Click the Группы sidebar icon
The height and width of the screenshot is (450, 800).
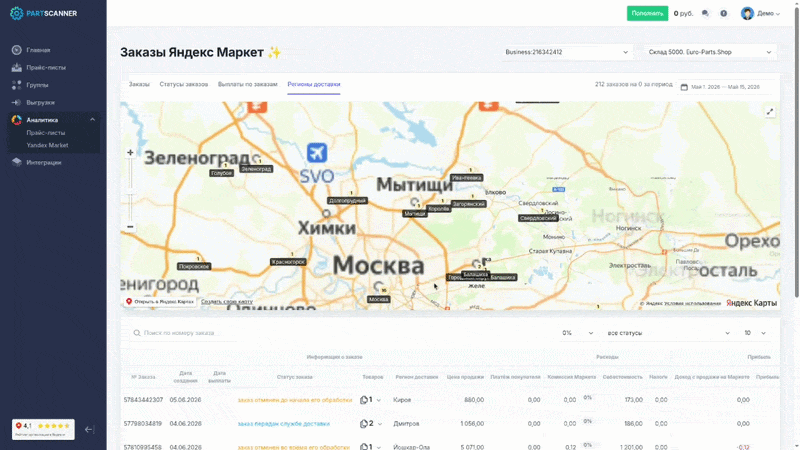pyautogui.click(x=16, y=85)
